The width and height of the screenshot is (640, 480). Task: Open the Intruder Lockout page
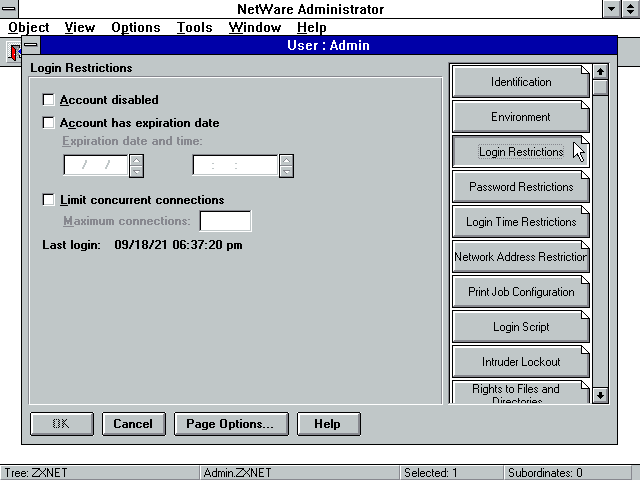(521, 362)
